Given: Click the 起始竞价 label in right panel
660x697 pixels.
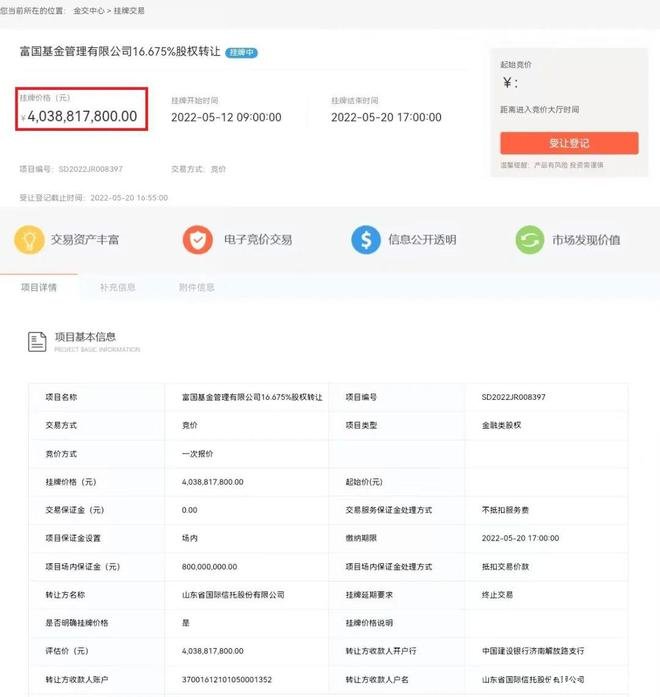Looking at the screenshot, I should pos(516,65).
